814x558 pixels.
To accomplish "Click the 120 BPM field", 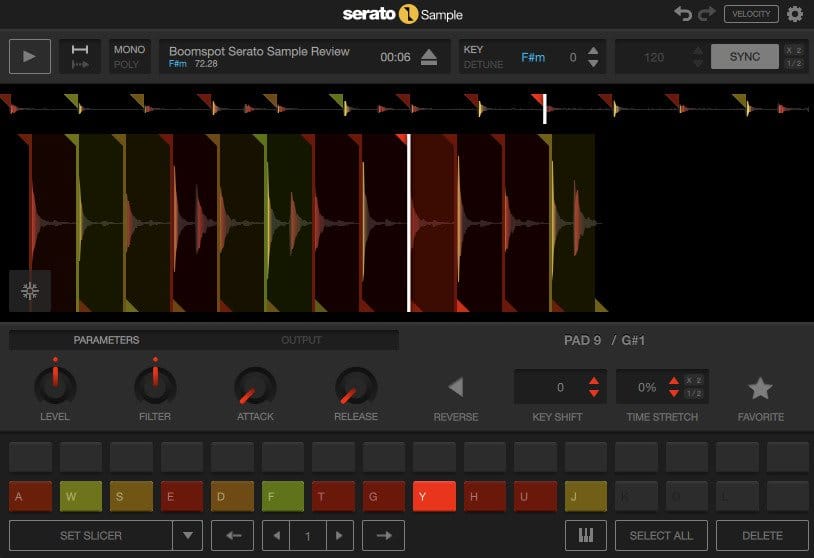I will (653, 57).
